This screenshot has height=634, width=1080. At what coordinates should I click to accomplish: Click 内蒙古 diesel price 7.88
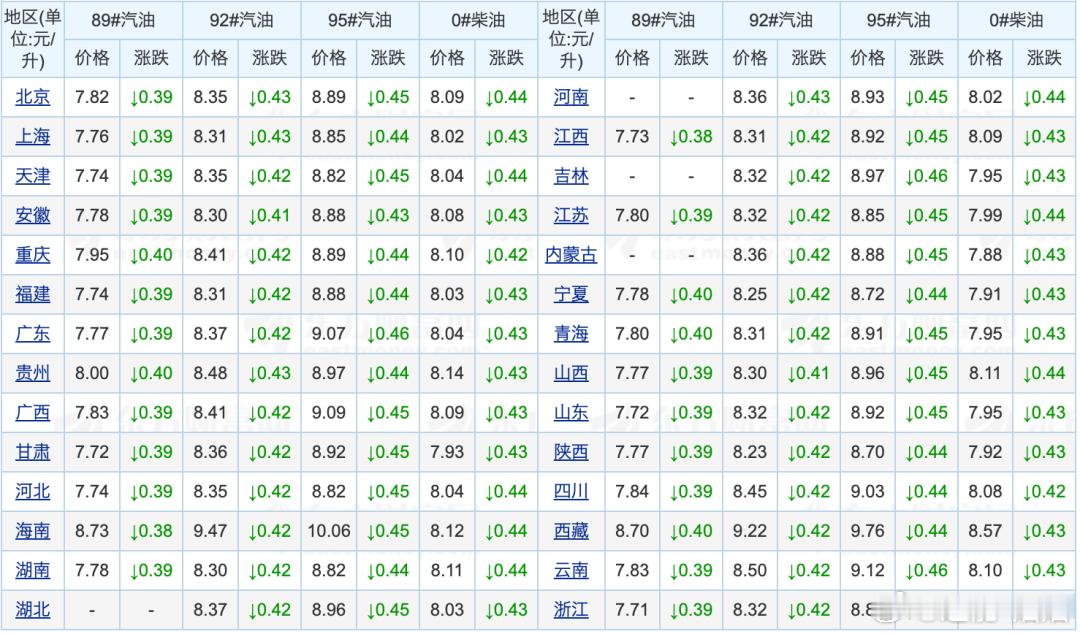pyautogui.click(x=985, y=255)
